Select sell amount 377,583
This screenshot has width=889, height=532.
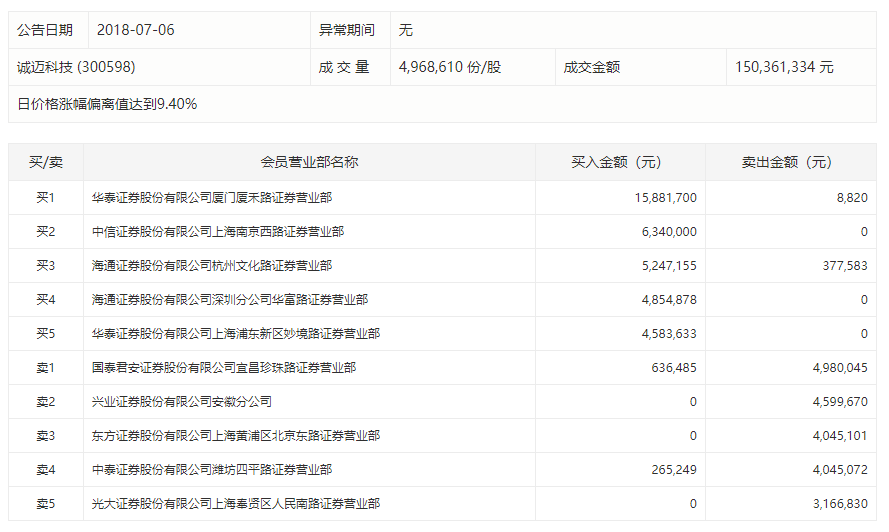tap(845, 265)
